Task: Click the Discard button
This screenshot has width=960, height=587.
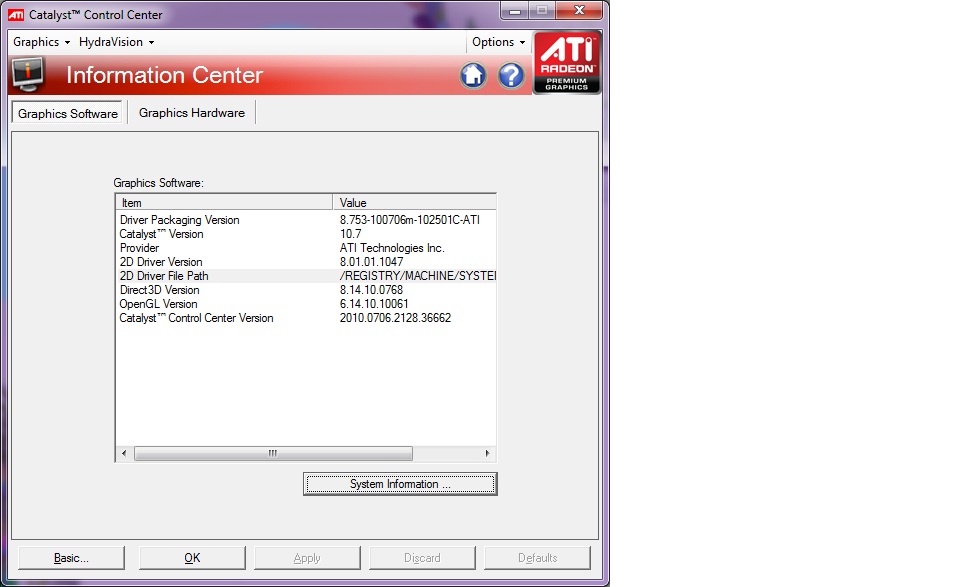Action: coord(422,558)
